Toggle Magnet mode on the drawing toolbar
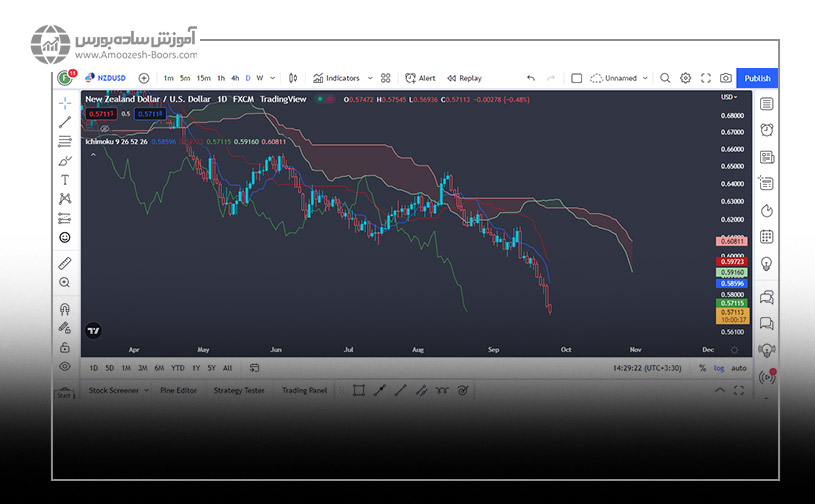This screenshot has height=504, width=815. pyautogui.click(x=65, y=309)
